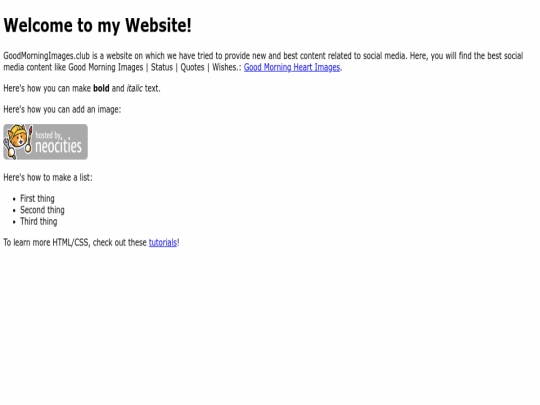The image size is (540, 405).
Task: Click the word 'Status' in the paragraph
Action: click(x=162, y=67)
